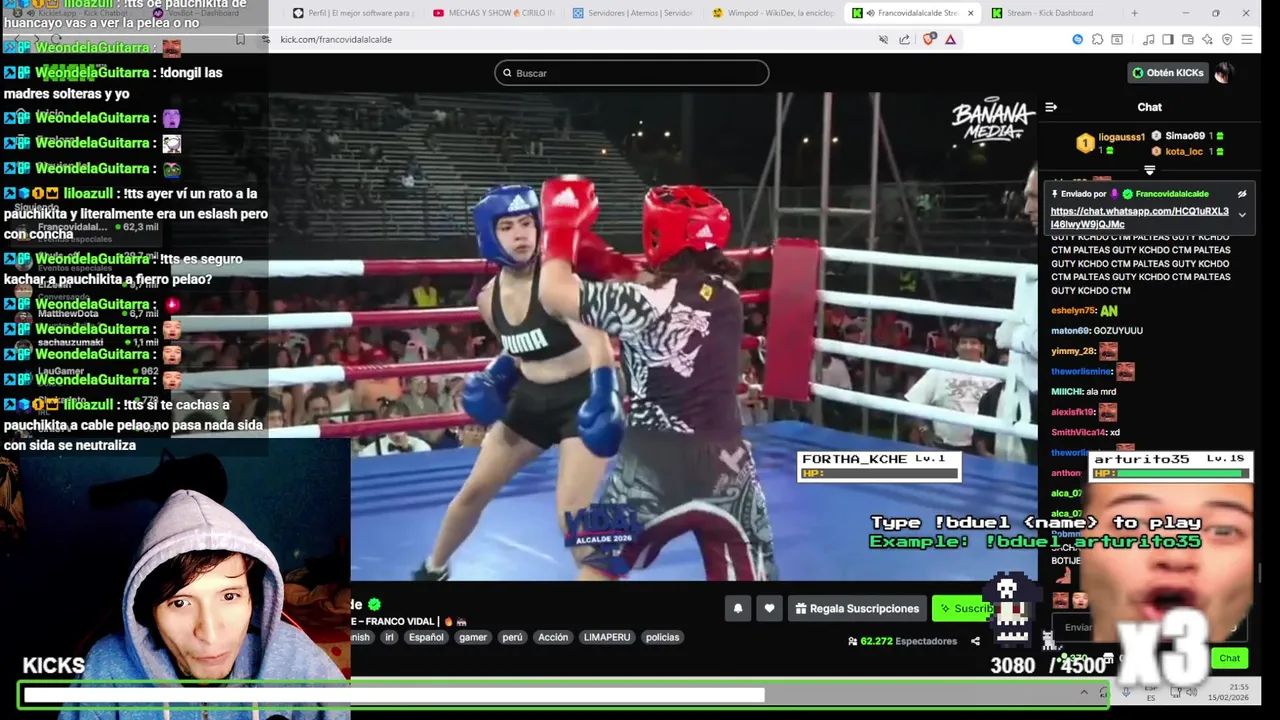Select the perú tag

point(512,637)
